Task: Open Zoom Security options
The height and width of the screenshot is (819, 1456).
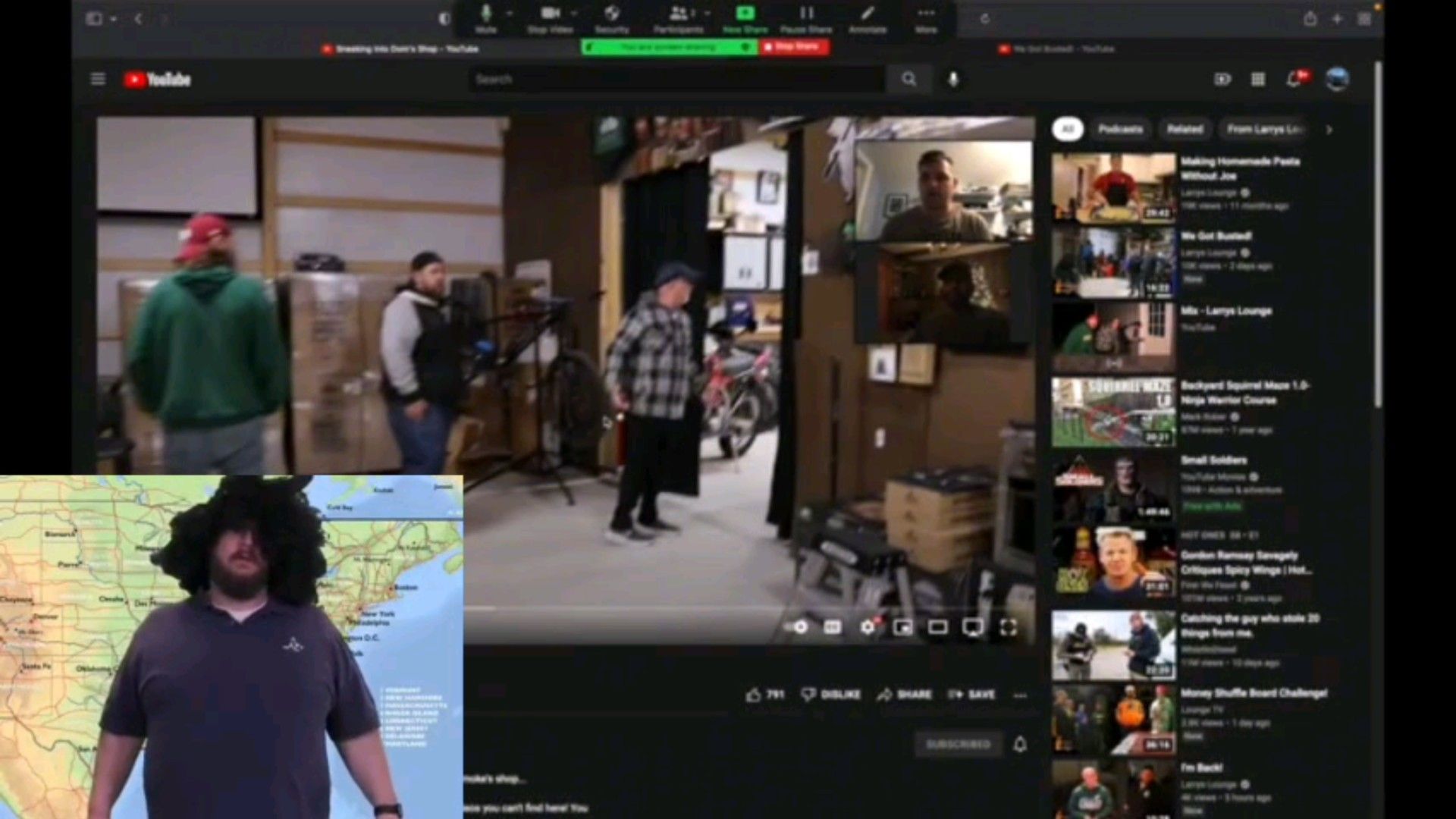Action: coord(612,18)
